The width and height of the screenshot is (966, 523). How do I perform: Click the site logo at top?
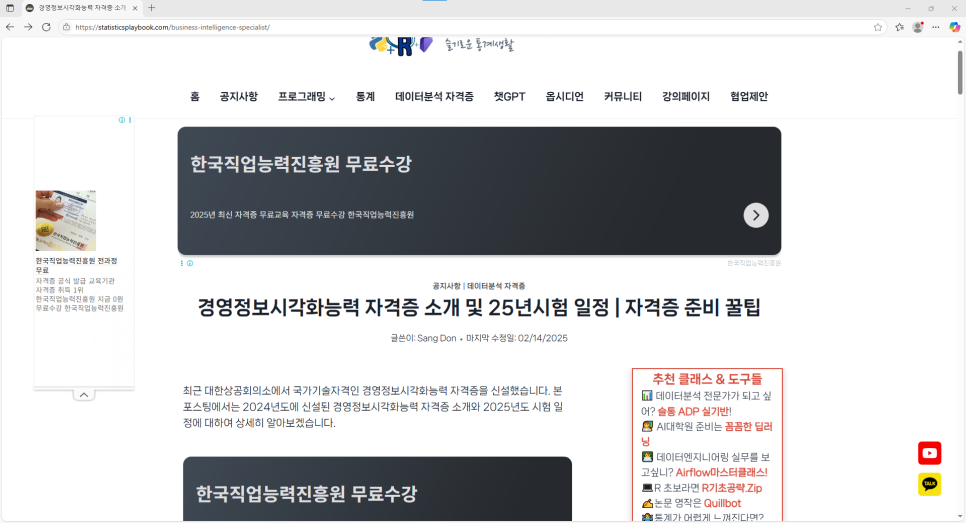[440, 45]
